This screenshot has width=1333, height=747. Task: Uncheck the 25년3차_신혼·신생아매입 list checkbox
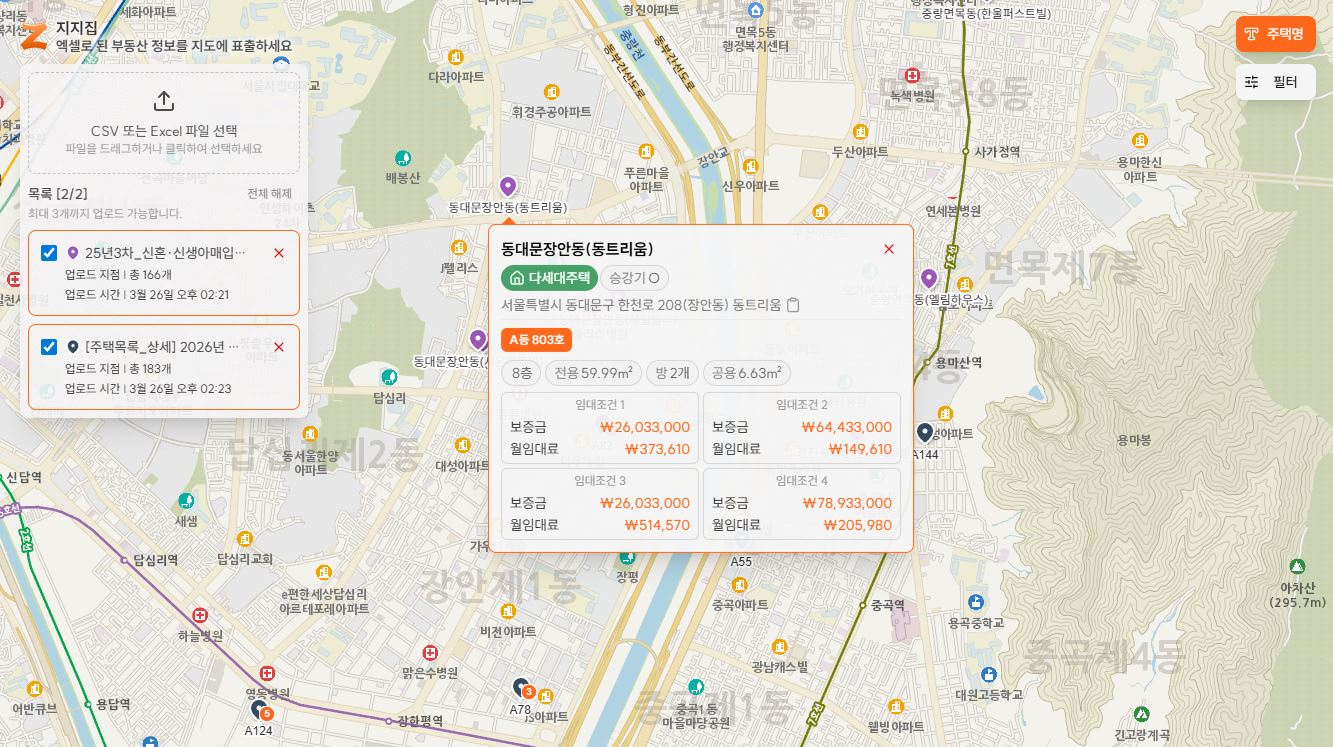click(48, 252)
